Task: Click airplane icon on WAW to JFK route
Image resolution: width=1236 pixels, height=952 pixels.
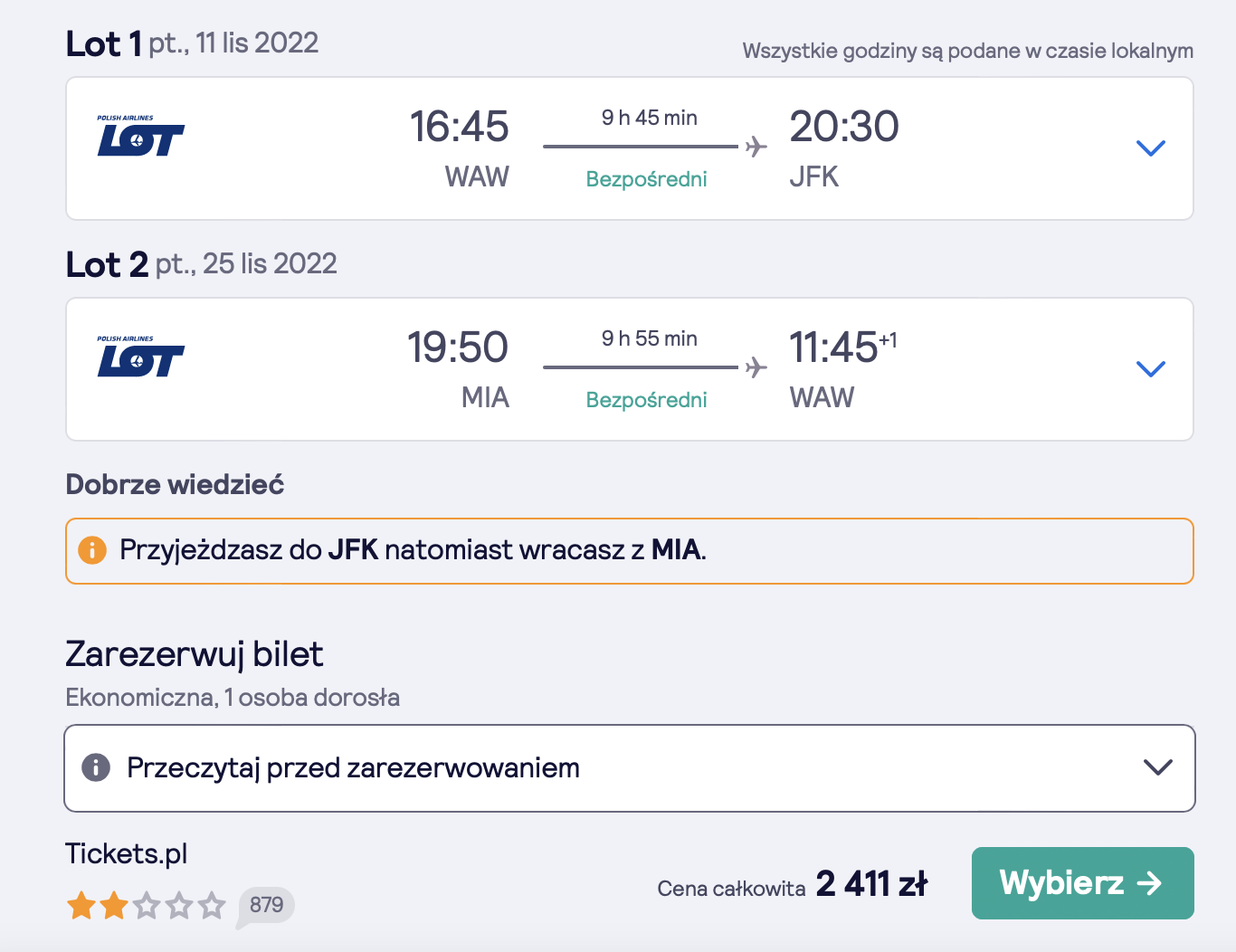Action: tap(756, 147)
